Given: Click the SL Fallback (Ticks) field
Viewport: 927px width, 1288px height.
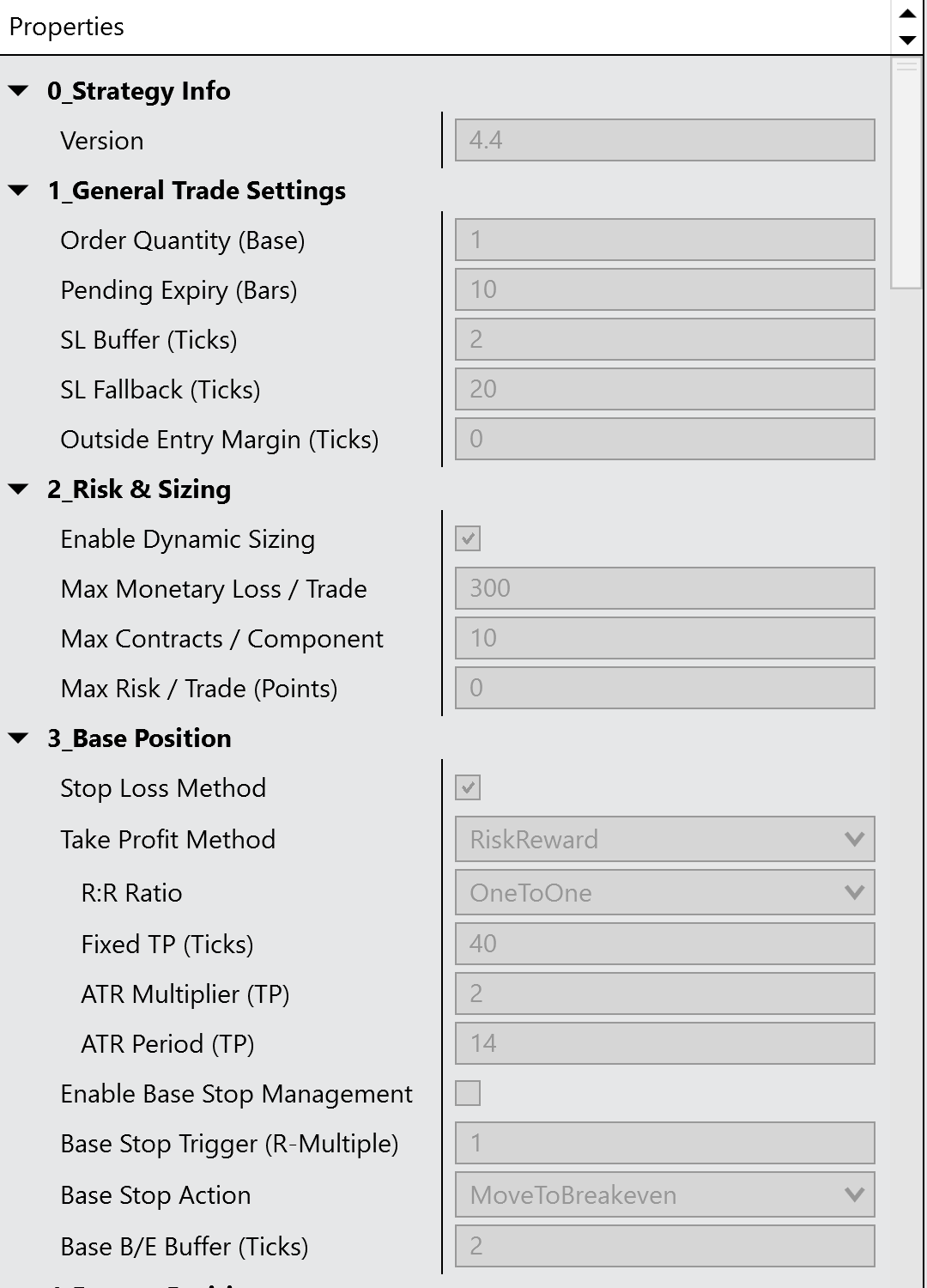Looking at the screenshot, I should [664, 390].
